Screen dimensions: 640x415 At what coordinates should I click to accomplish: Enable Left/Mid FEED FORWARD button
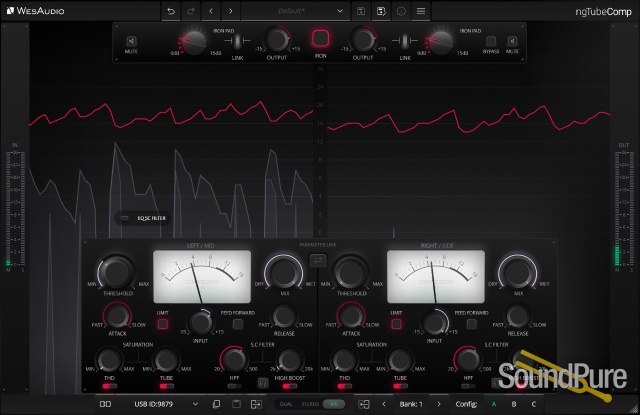coord(238,324)
